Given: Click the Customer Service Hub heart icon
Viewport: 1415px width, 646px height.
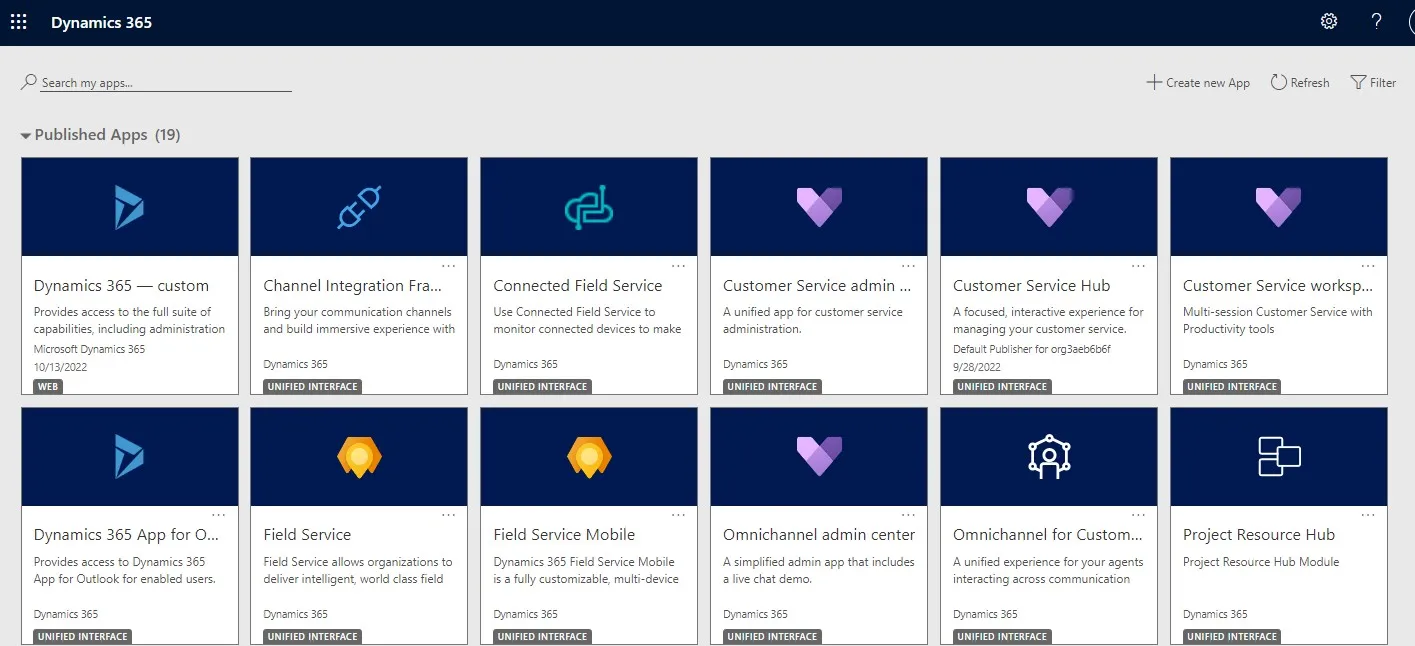Looking at the screenshot, I should click(x=1049, y=207).
